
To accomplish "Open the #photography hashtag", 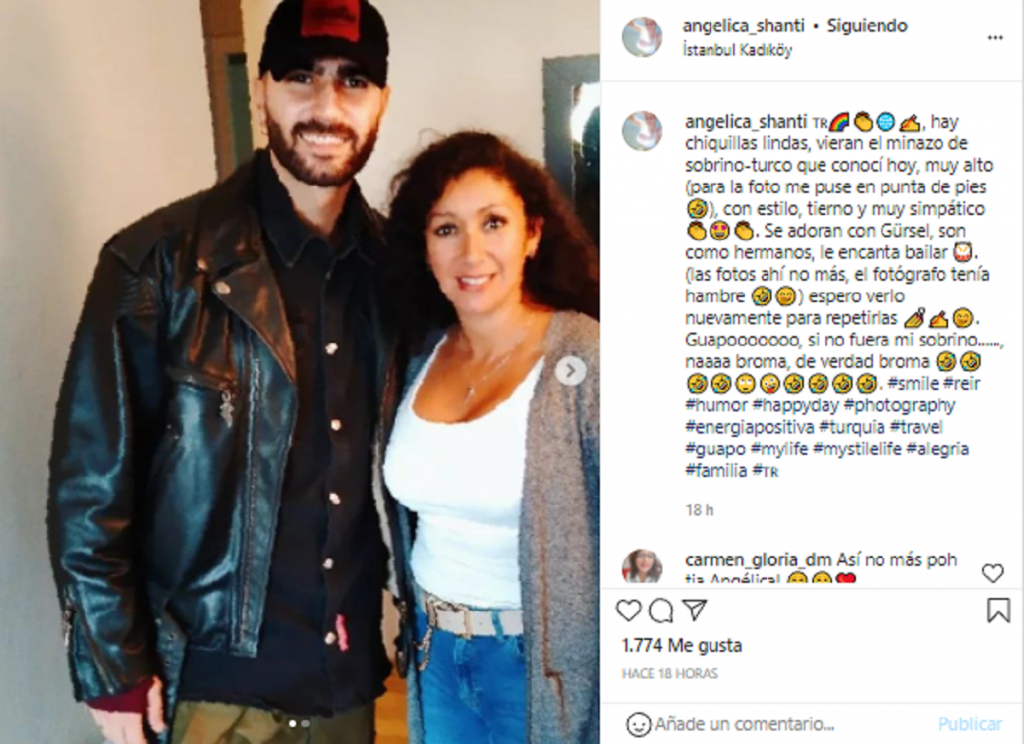I will 899,406.
